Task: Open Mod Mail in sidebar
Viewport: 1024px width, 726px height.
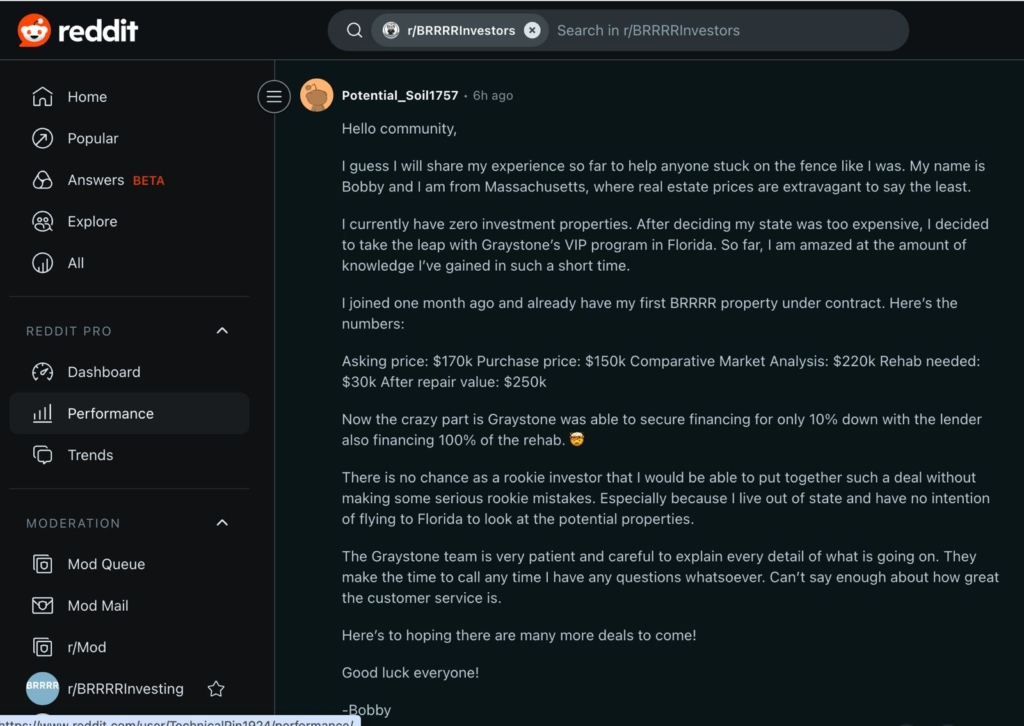Action: coord(97,605)
